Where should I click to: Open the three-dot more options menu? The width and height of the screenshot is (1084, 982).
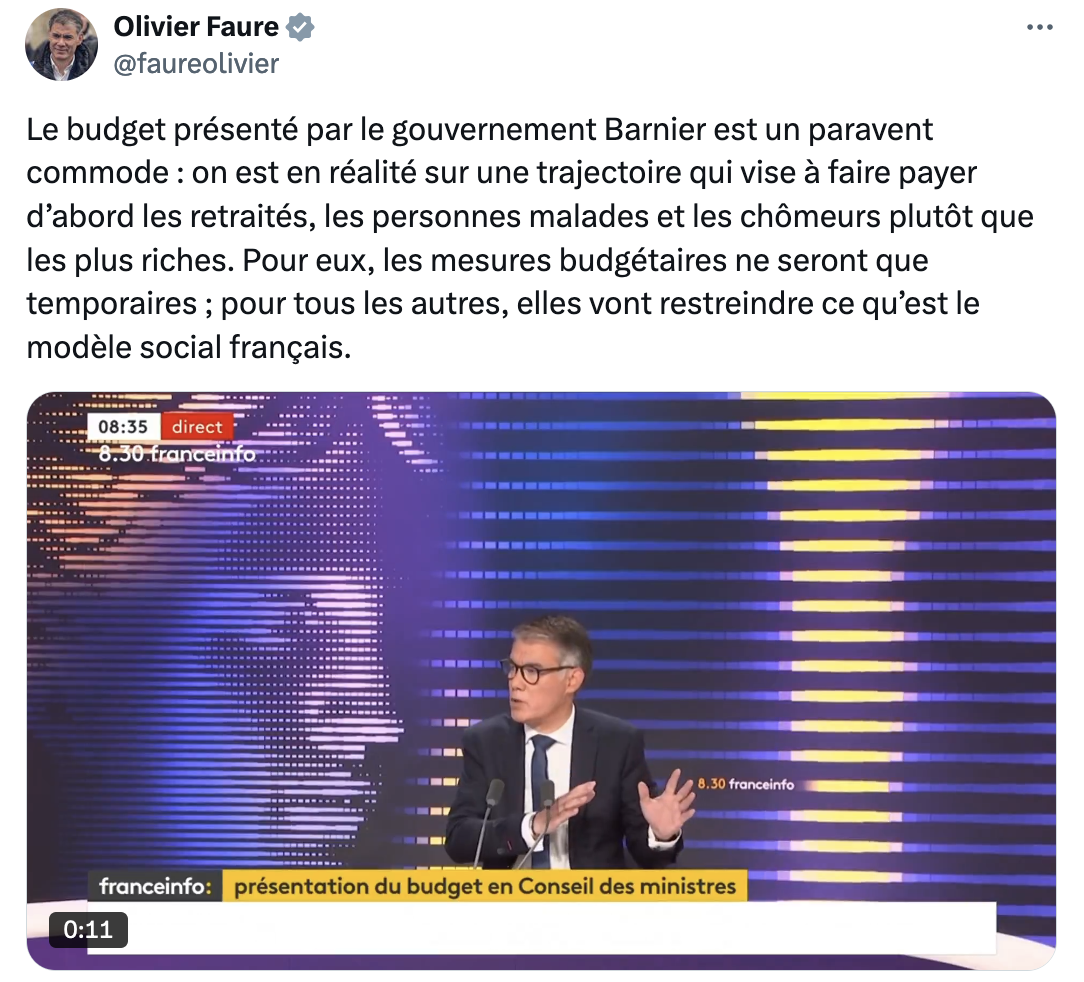[1040, 28]
